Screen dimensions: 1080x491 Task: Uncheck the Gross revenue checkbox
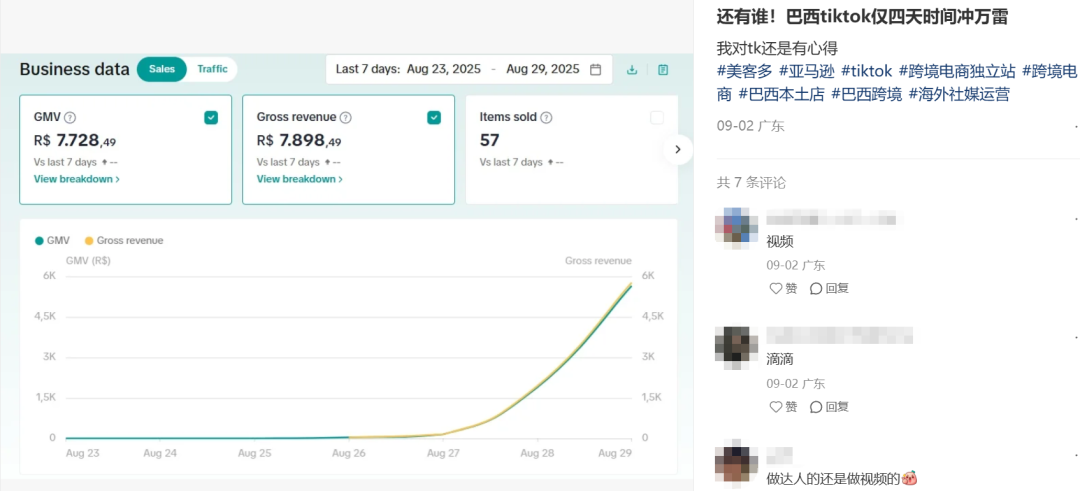[x=434, y=118]
